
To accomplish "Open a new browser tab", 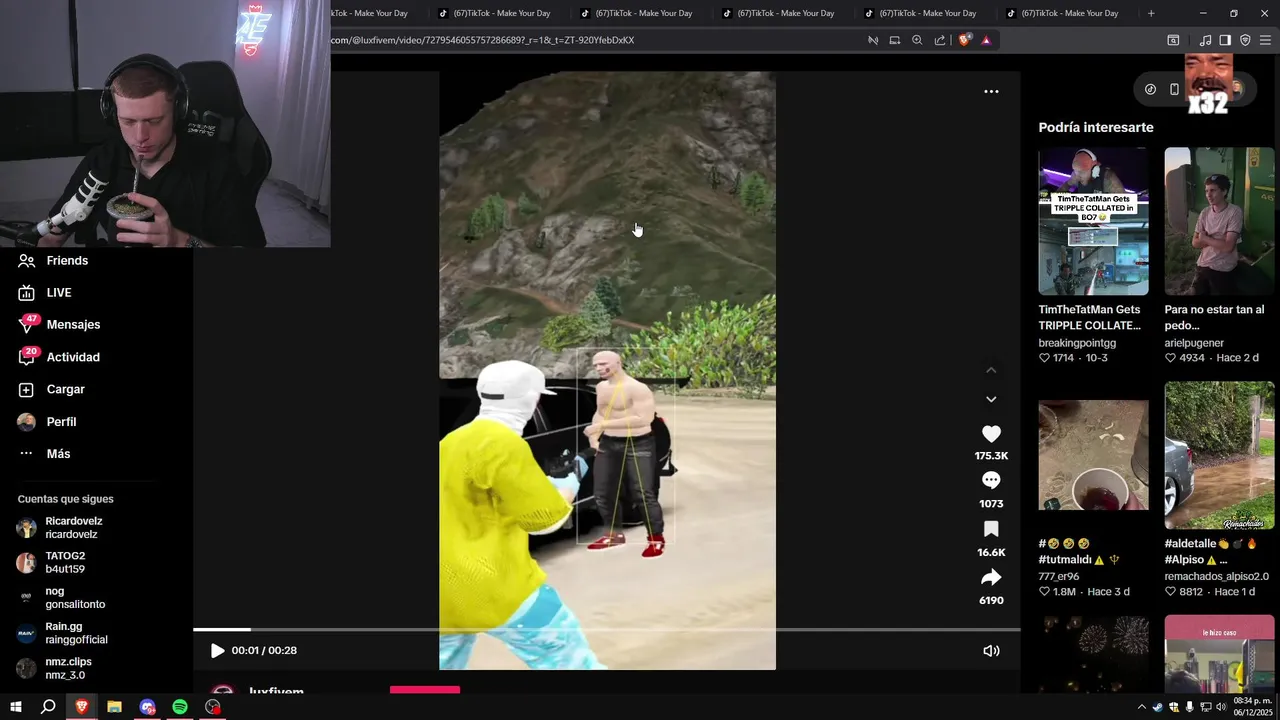I will pyautogui.click(x=1151, y=13).
